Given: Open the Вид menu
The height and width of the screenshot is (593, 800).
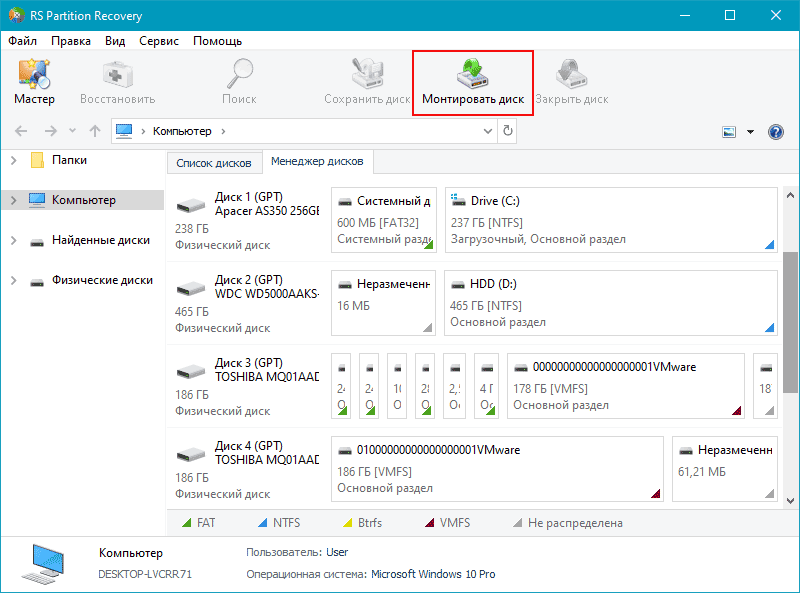Looking at the screenshot, I should point(115,41).
